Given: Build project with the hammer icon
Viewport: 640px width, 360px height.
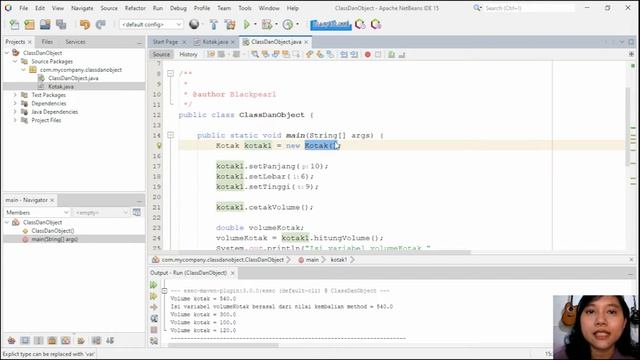Looking at the screenshot, I should point(213,24).
